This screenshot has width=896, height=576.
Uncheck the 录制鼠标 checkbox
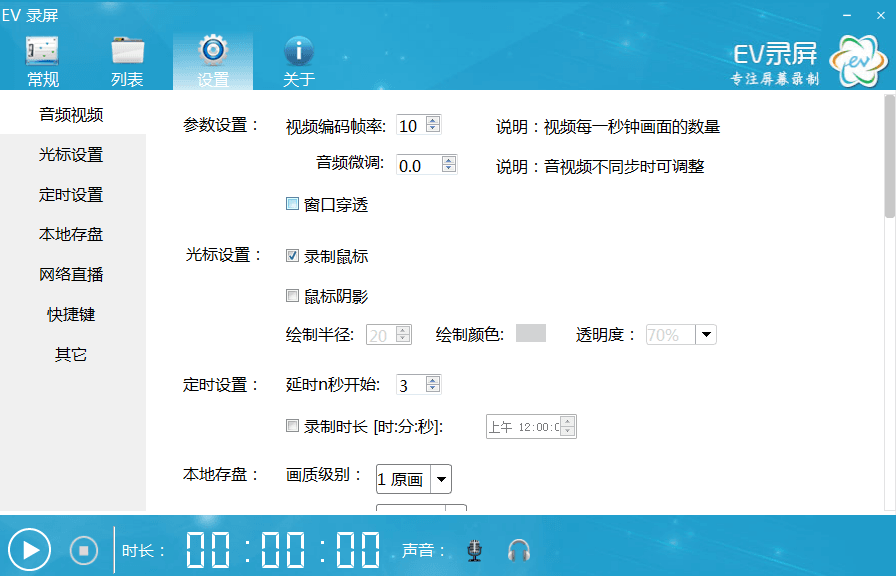coord(293,256)
